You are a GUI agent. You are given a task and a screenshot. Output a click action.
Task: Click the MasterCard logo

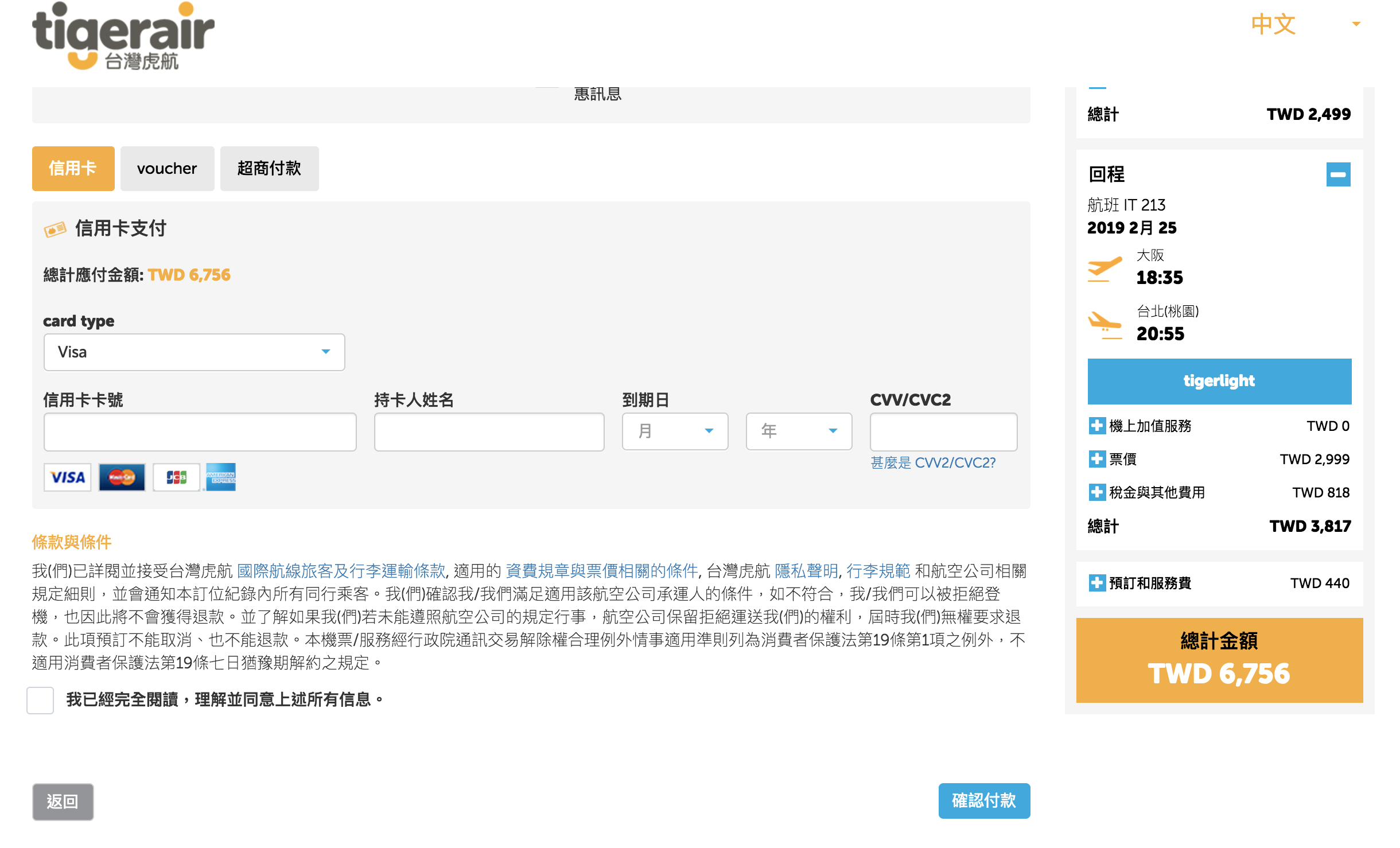click(122, 477)
